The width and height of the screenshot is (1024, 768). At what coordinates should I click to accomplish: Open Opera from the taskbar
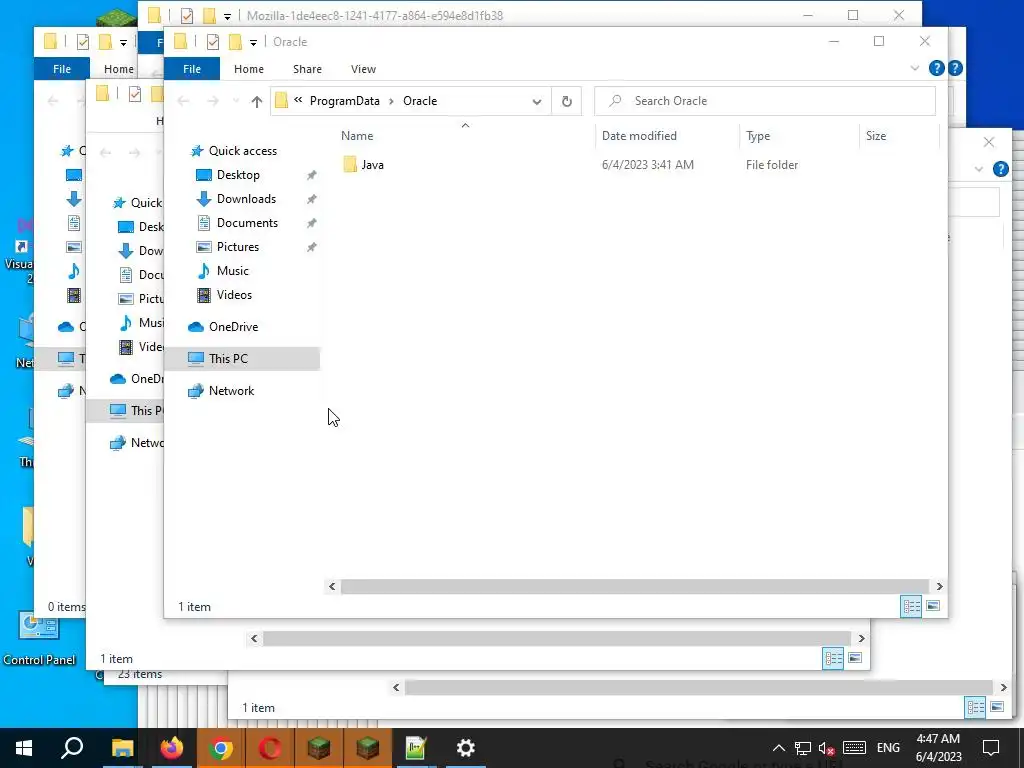point(270,748)
